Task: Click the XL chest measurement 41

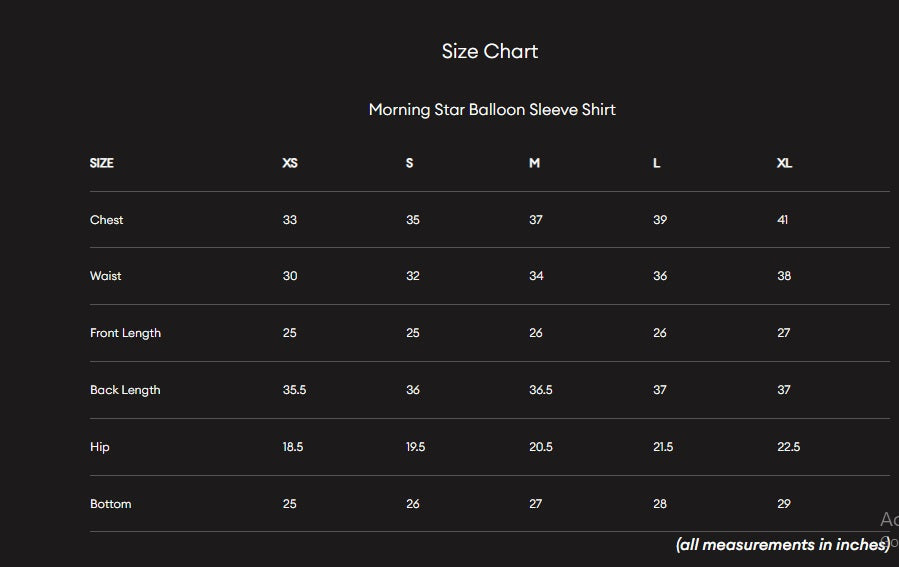Action: (782, 220)
